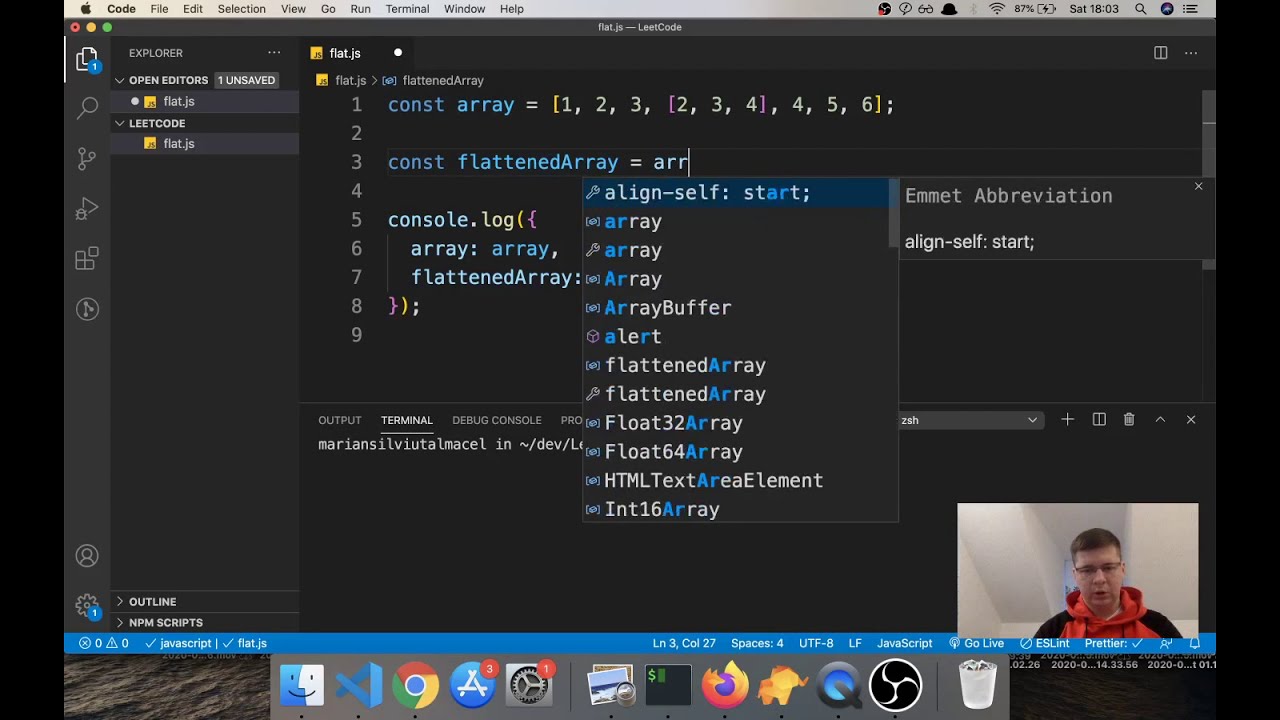Switch to the Output panel tab

pyautogui.click(x=340, y=420)
